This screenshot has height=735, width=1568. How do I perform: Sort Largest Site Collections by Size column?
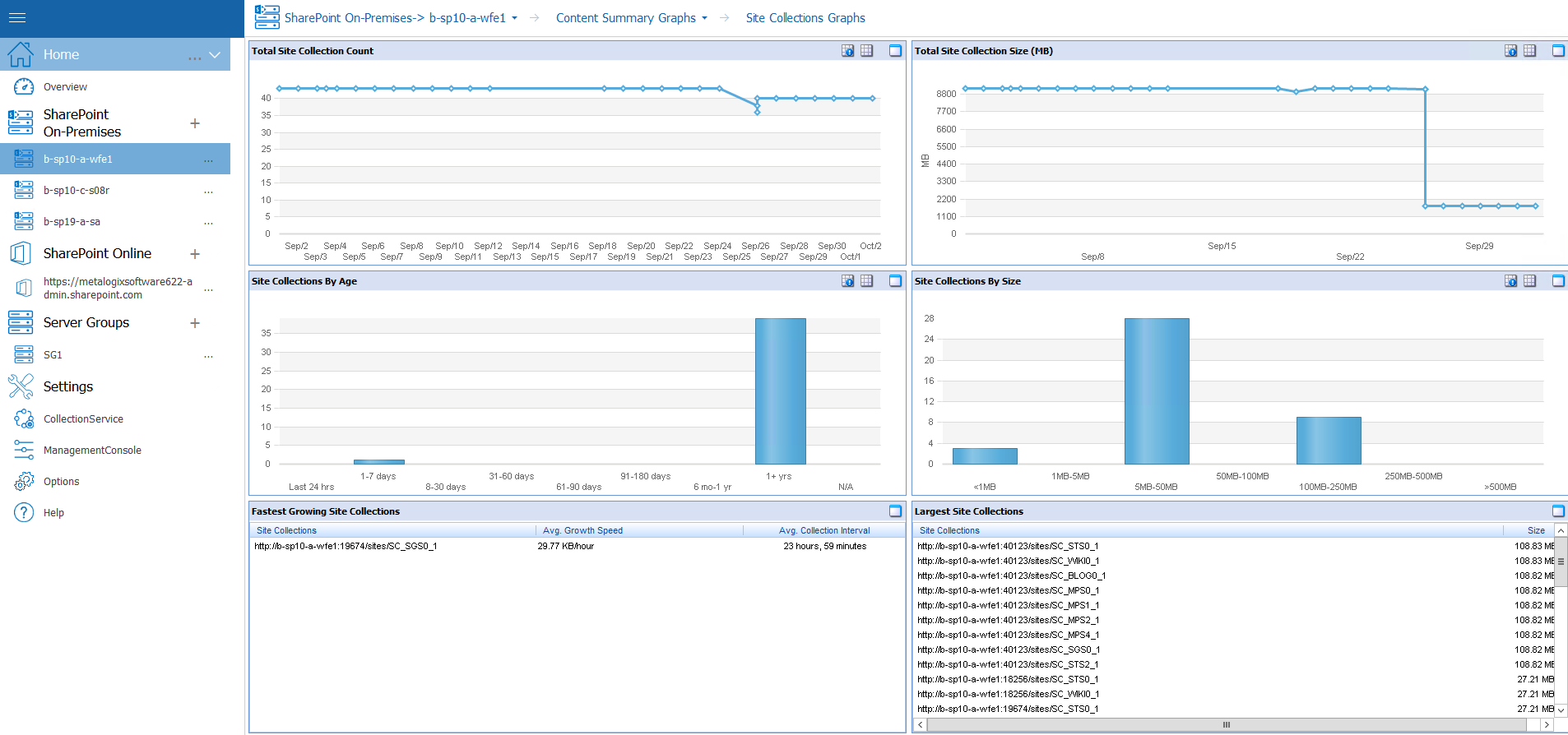[1535, 530]
